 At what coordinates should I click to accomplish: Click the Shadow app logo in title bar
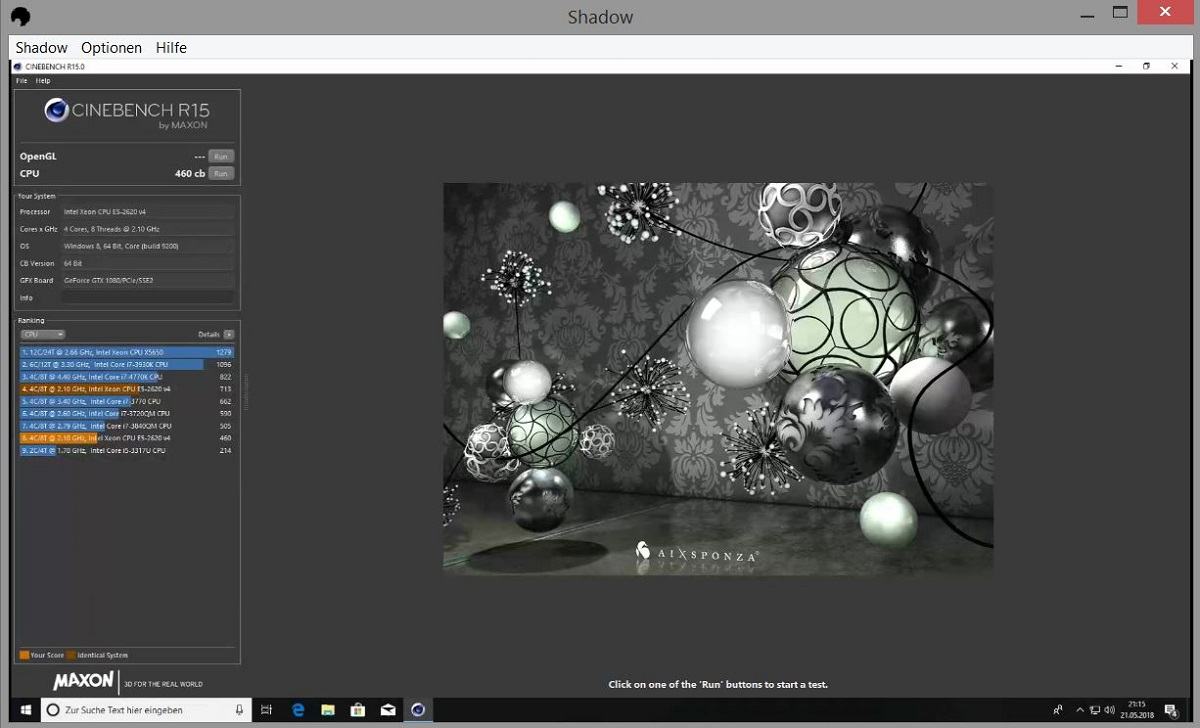[19, 17]
